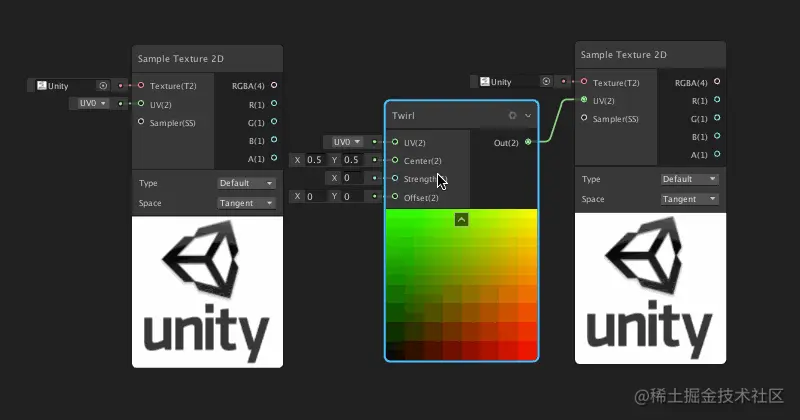800x420 pixels.
Task: Click Center Y field showing 0.5
Action: tap(353, 160)
